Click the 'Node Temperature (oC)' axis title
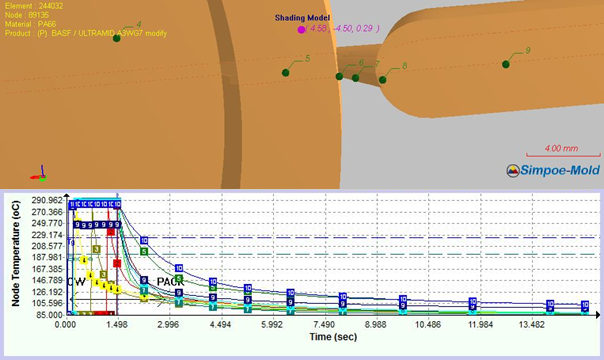604x360 pixels. (x=15, y=254)
